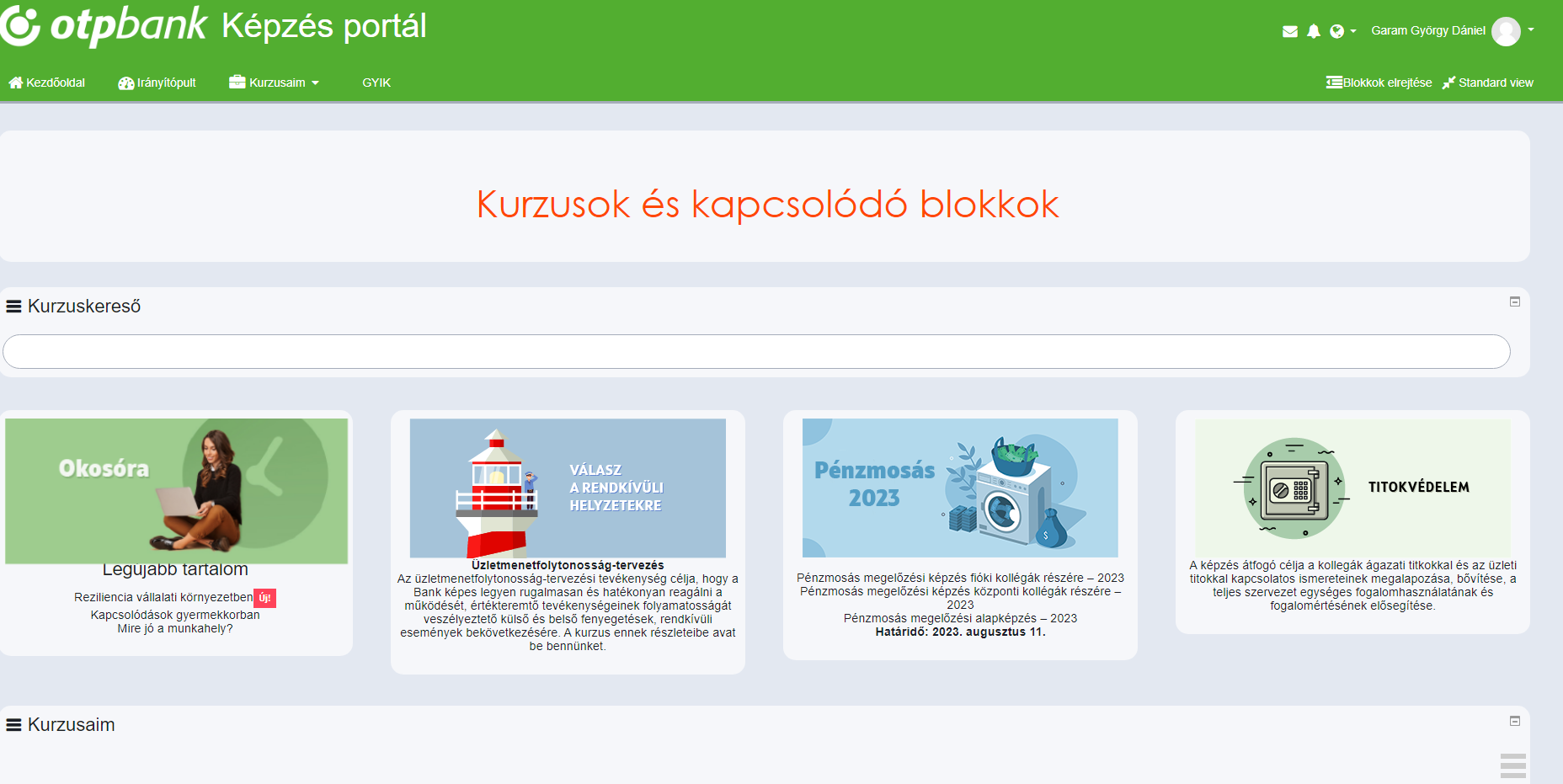Open the globe language menu
The width and height of the screenshot is (1563, 784).
point(1342,31)
